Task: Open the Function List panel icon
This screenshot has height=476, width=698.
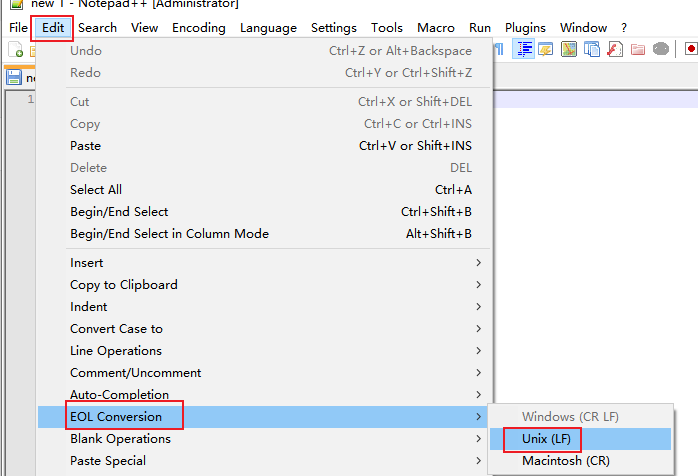Action: 615,49
